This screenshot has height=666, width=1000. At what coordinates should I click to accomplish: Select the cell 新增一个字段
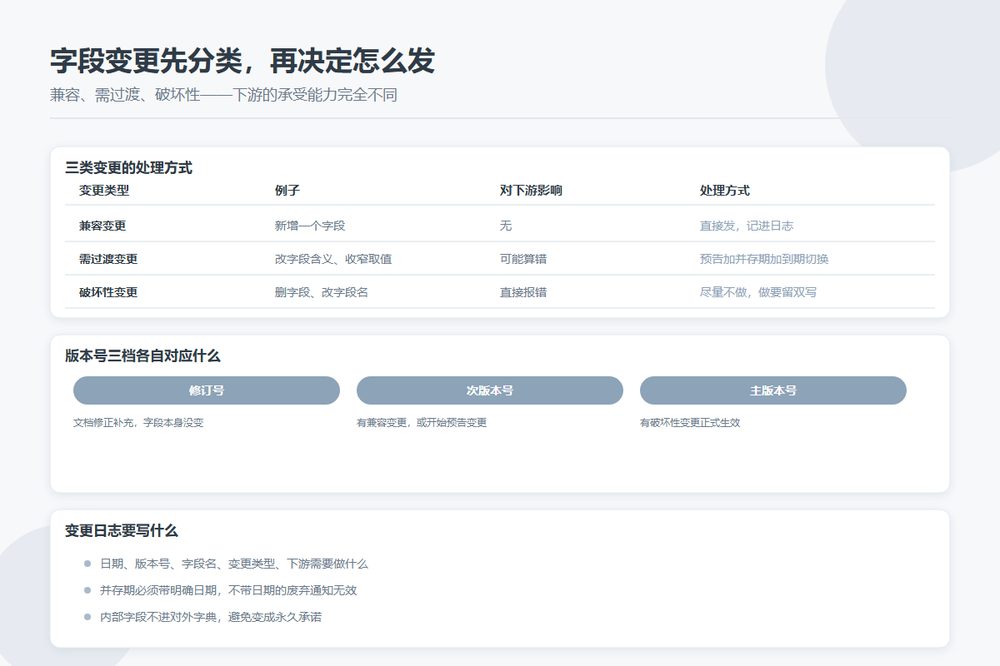310,226
